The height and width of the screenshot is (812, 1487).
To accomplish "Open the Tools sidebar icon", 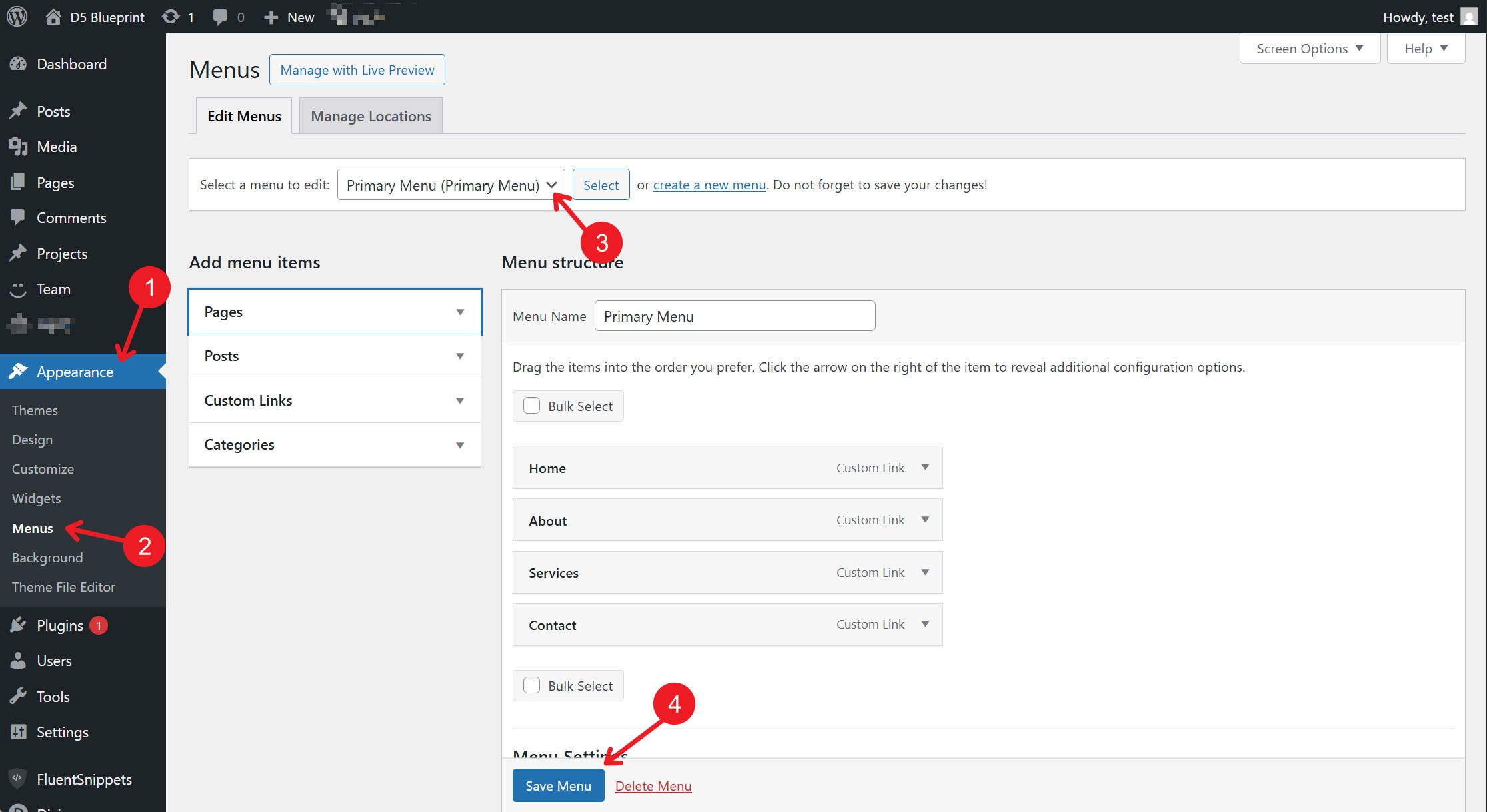I will click(x=18, y=696).
